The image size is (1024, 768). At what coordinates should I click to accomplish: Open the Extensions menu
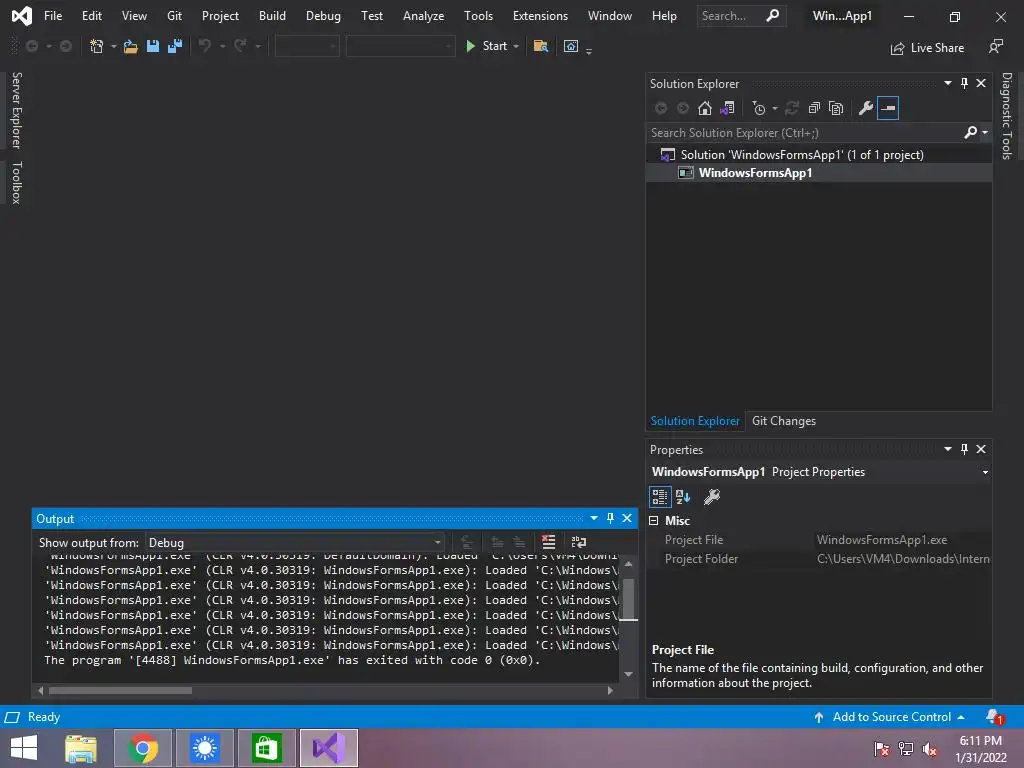540,16
